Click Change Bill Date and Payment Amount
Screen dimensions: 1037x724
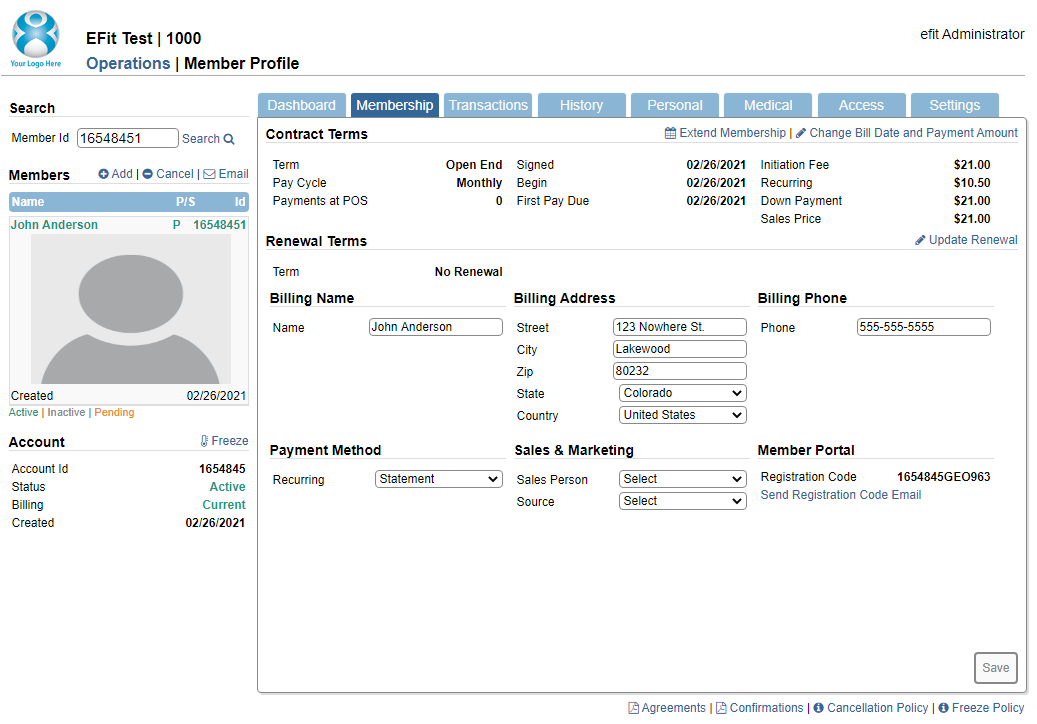(913, 133)
